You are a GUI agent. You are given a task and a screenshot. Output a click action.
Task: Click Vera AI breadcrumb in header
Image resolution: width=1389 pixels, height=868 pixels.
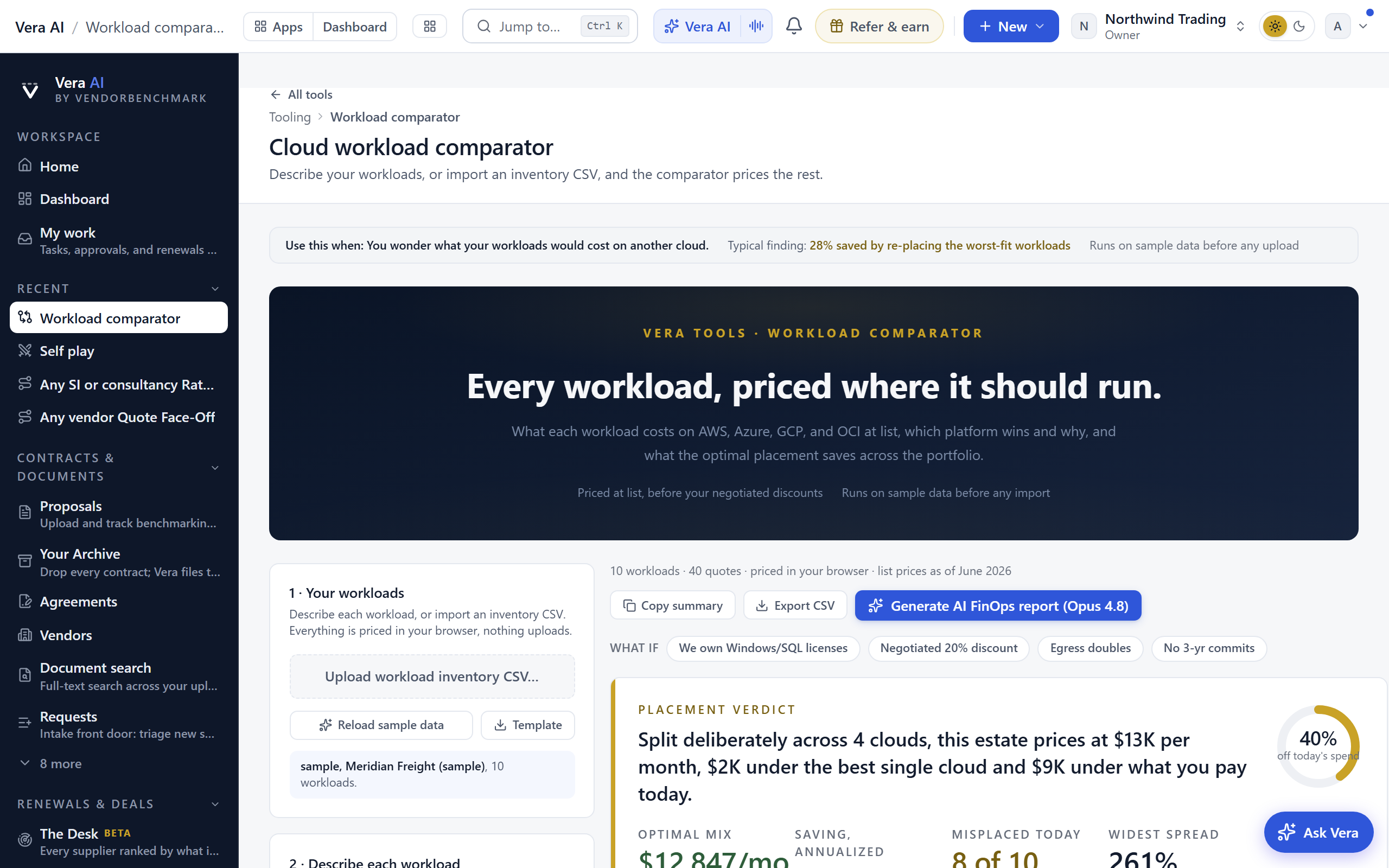click(40, 27)
